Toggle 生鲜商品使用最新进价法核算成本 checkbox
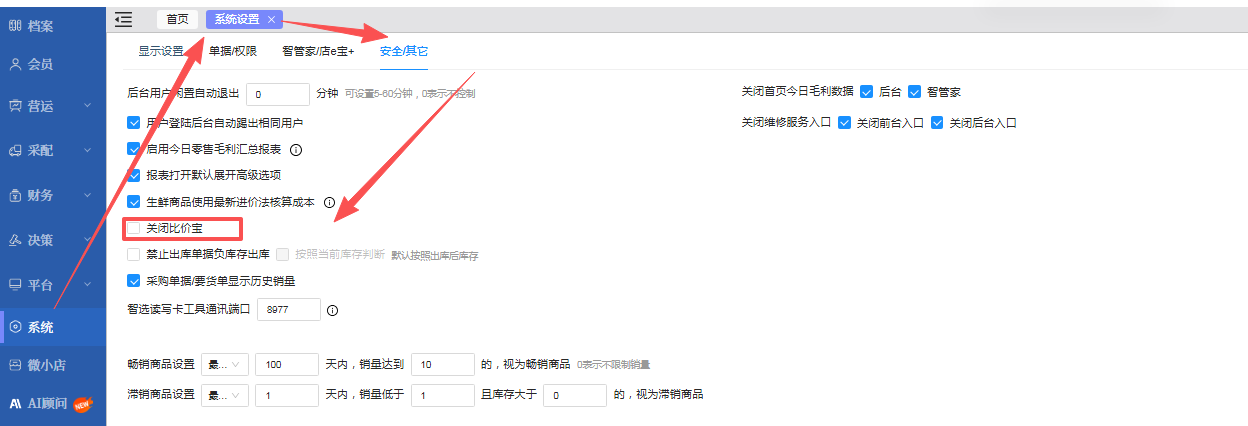Image resolution: width=1248 pixels, height=426 pixels. pyautogui.click(x=134, y=202)
